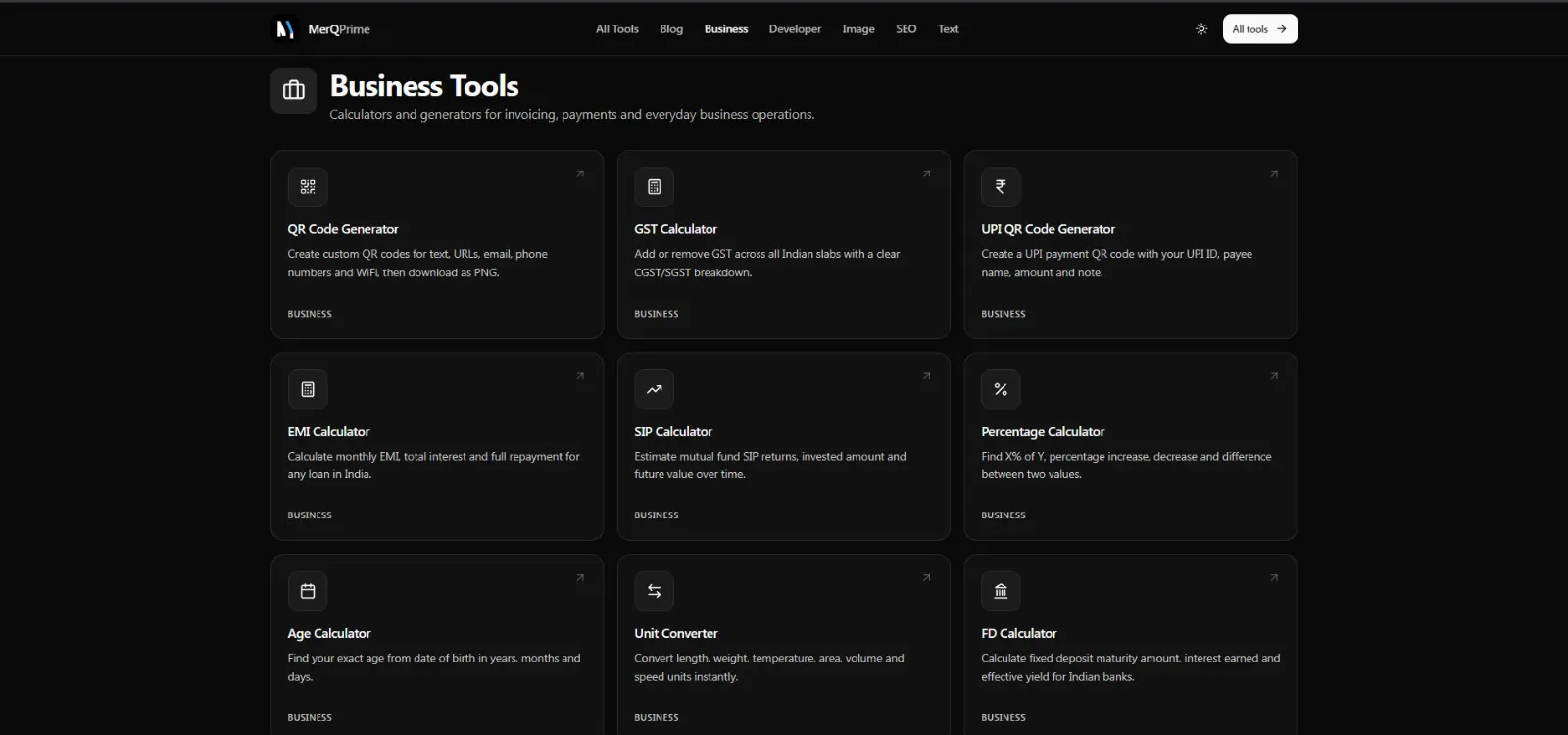Screen dimensions: 1568x735
Task: Click the briefcase icon beside Business Tools
Action: point(294,91)
